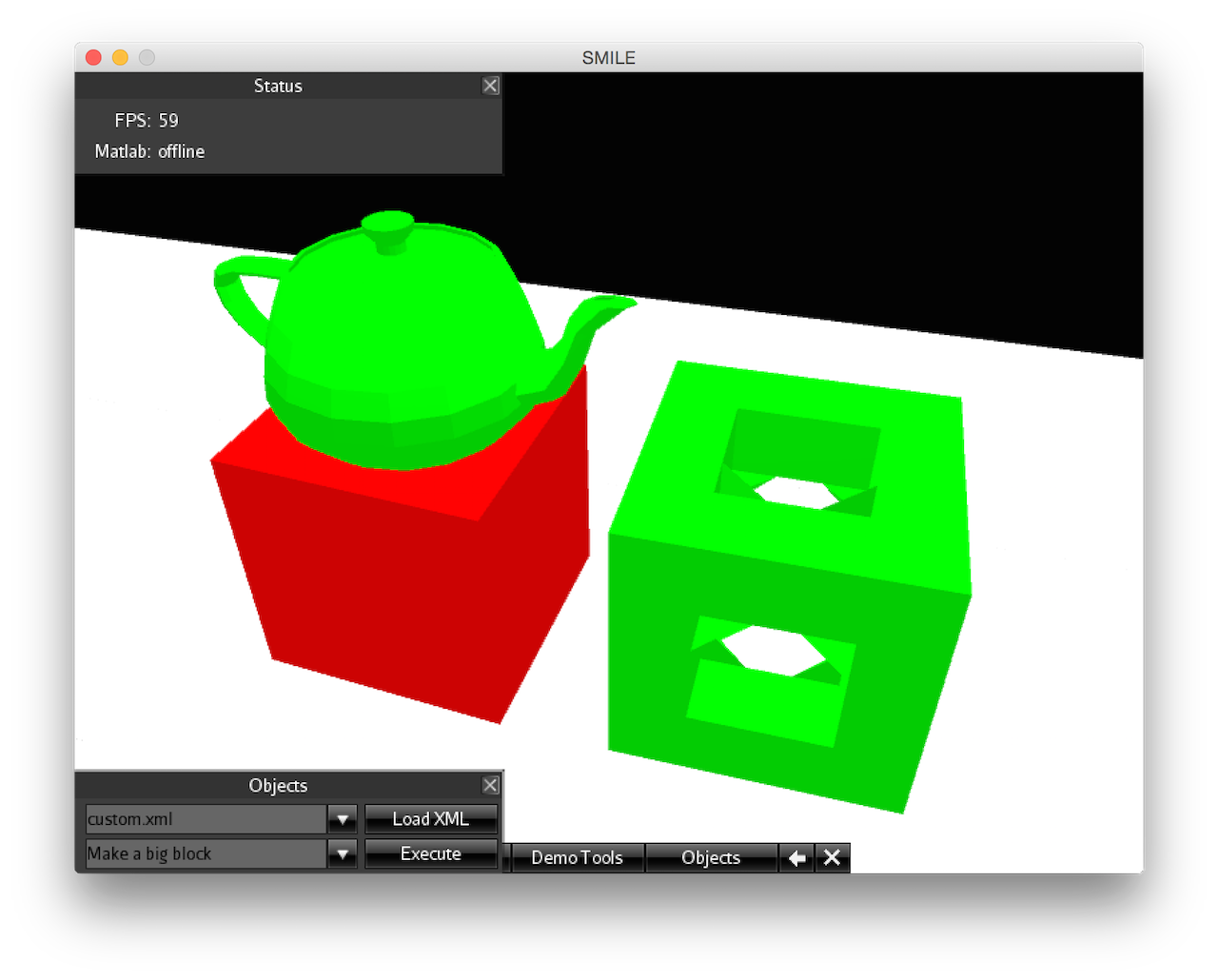
Task: Click the Matlab offline status text
Action: [x=149, y=151]
